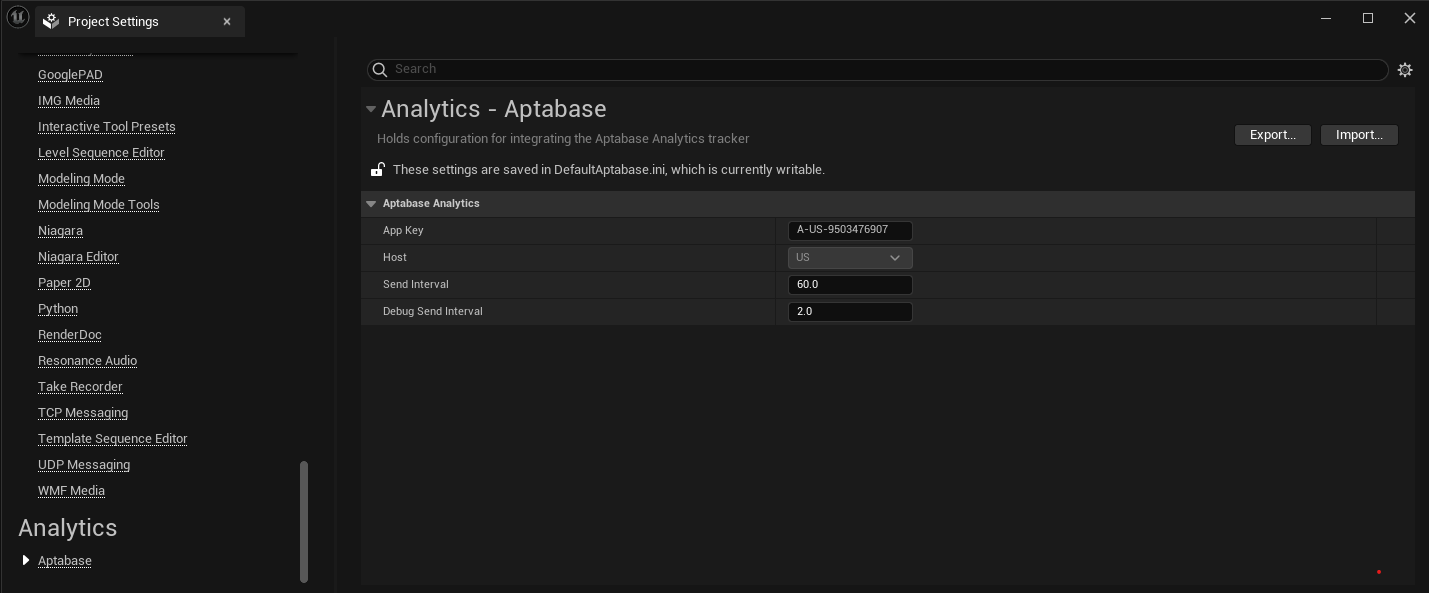Click the unlocked padlock icon
The height and width of the screenshot is (593, 1429).
[x=378, y=169]
